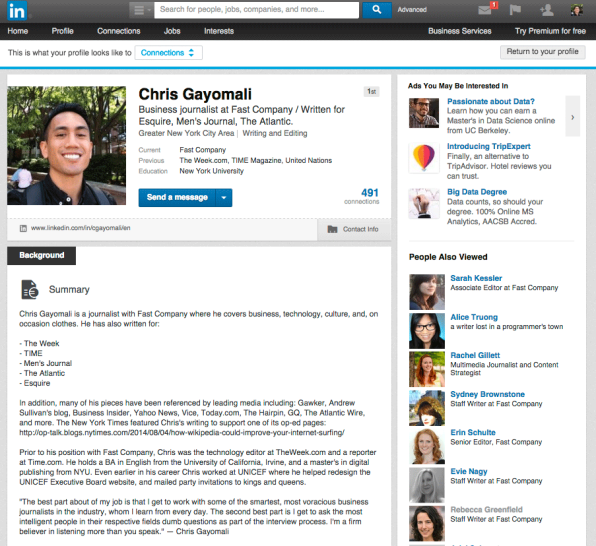This screenshot has height=546, width=596.
Task: Open the Jobs menu
Action: click(172, 31)
